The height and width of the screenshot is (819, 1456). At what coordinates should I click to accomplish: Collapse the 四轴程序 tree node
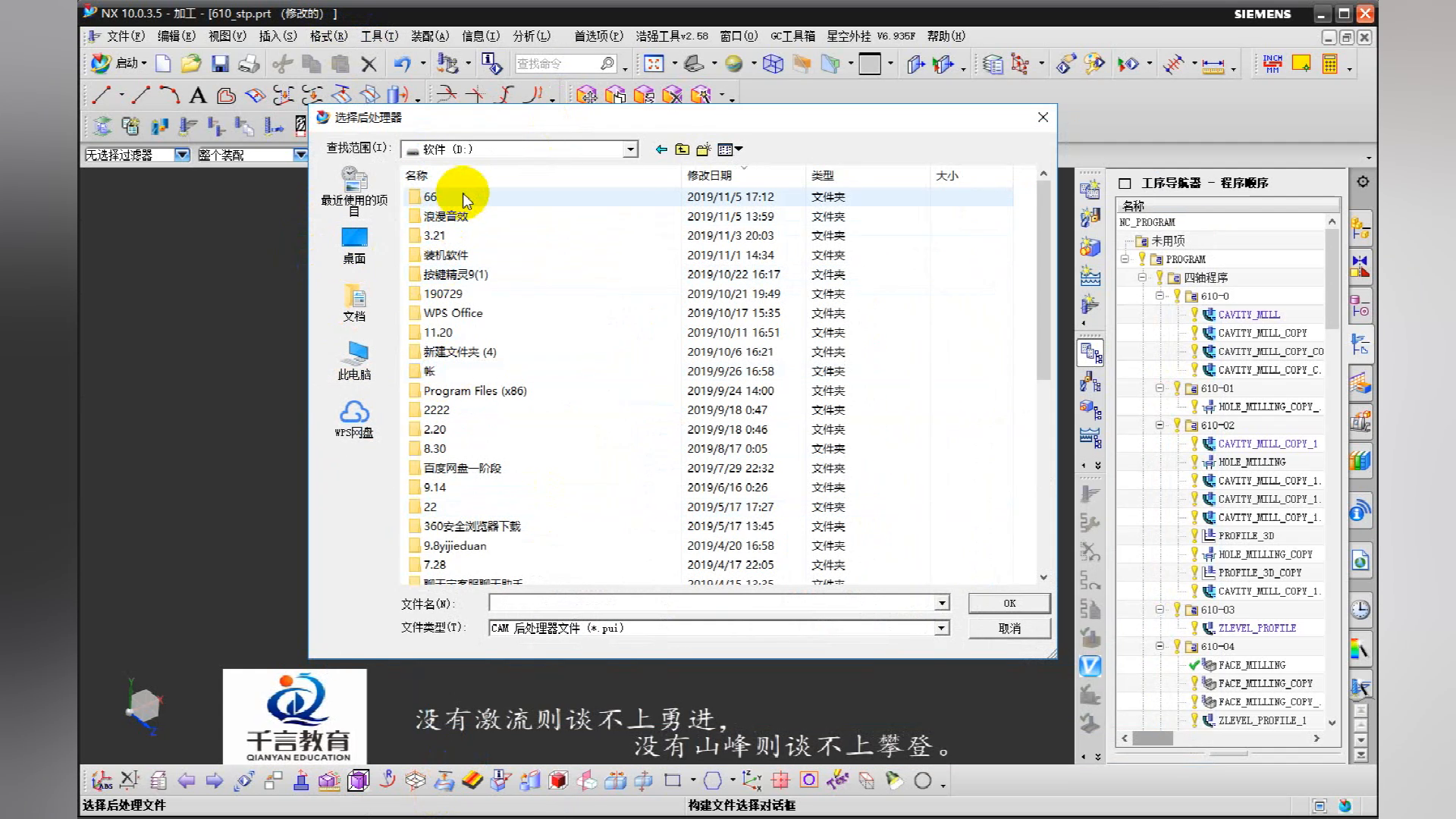tap(1142, 278)
